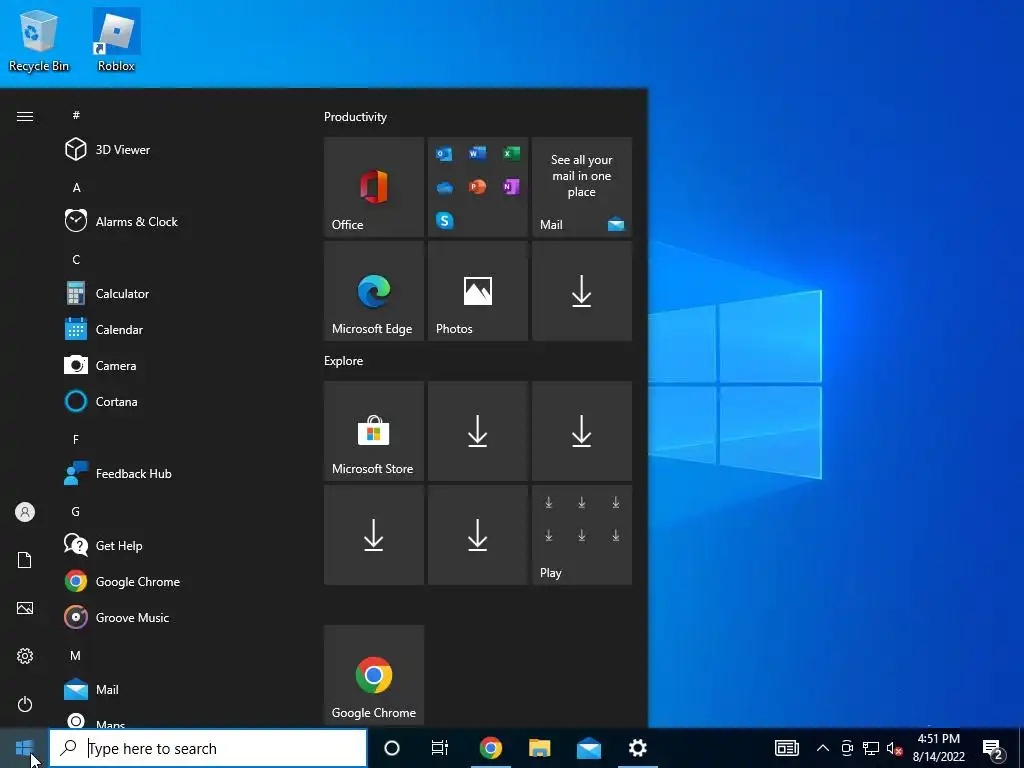Open File Explorer from the taskbar
The height and width of the screenshot is (768, 1024).
pyautogui.click(x=539, y=748)
